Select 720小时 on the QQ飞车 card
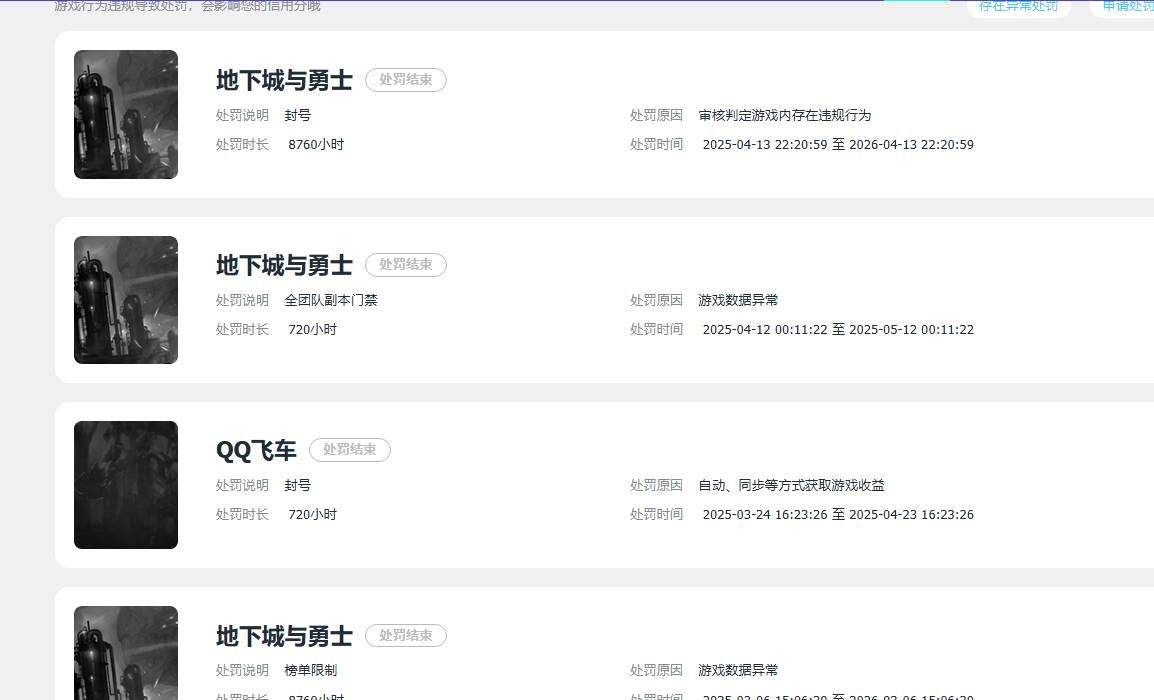 [312, 515]
